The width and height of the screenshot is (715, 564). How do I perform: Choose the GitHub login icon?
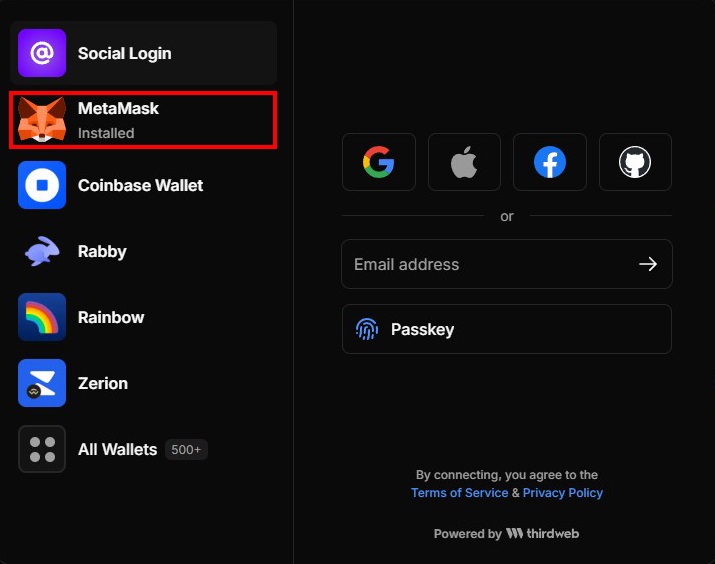[x=635, y=162]
